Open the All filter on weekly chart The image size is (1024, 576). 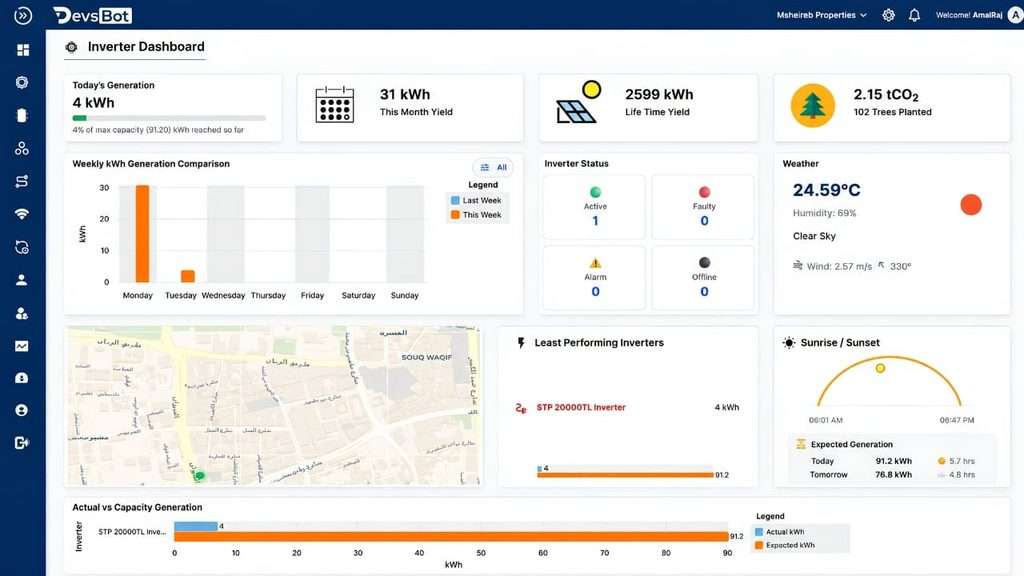tap(493, 168)
